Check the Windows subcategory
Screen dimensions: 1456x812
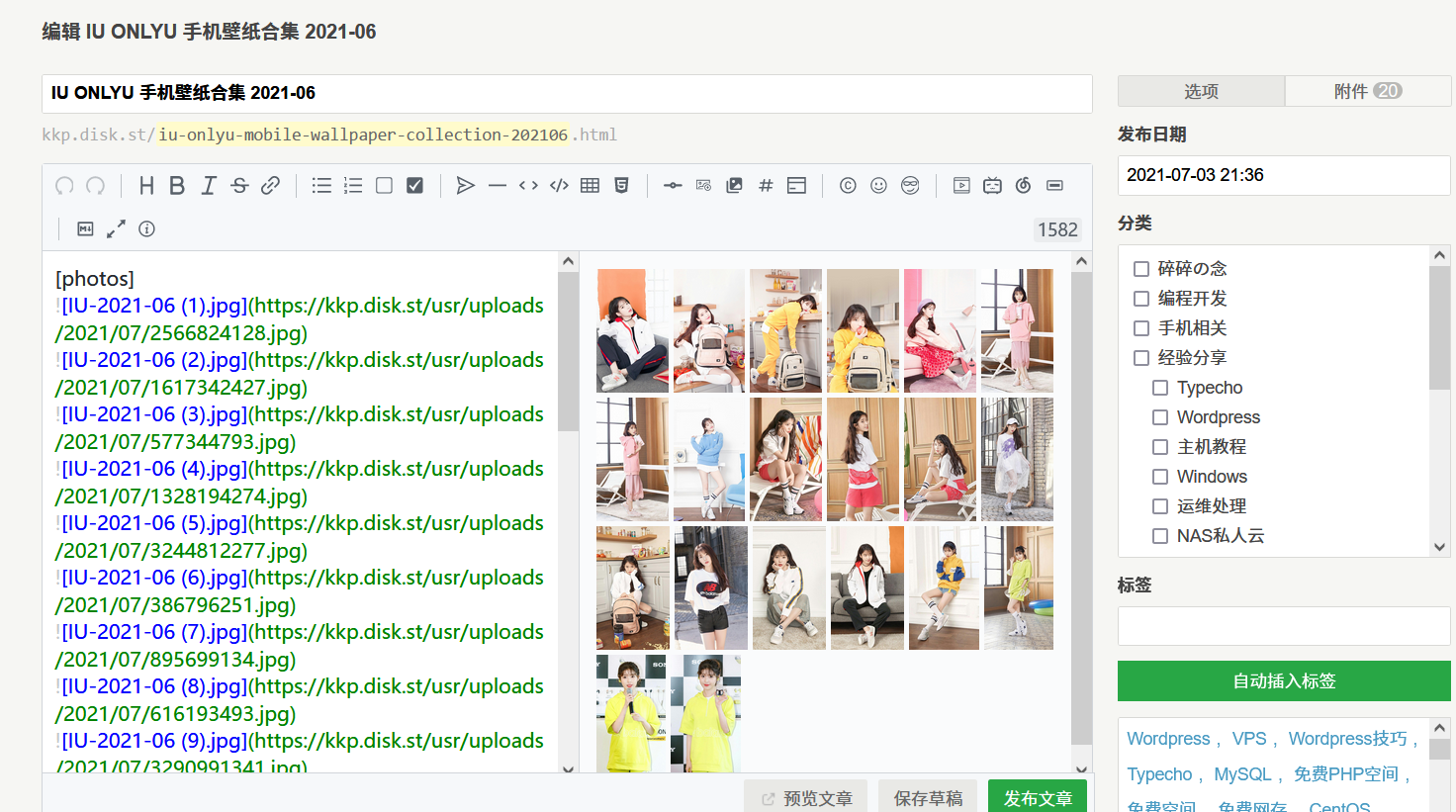[1160, 477]
